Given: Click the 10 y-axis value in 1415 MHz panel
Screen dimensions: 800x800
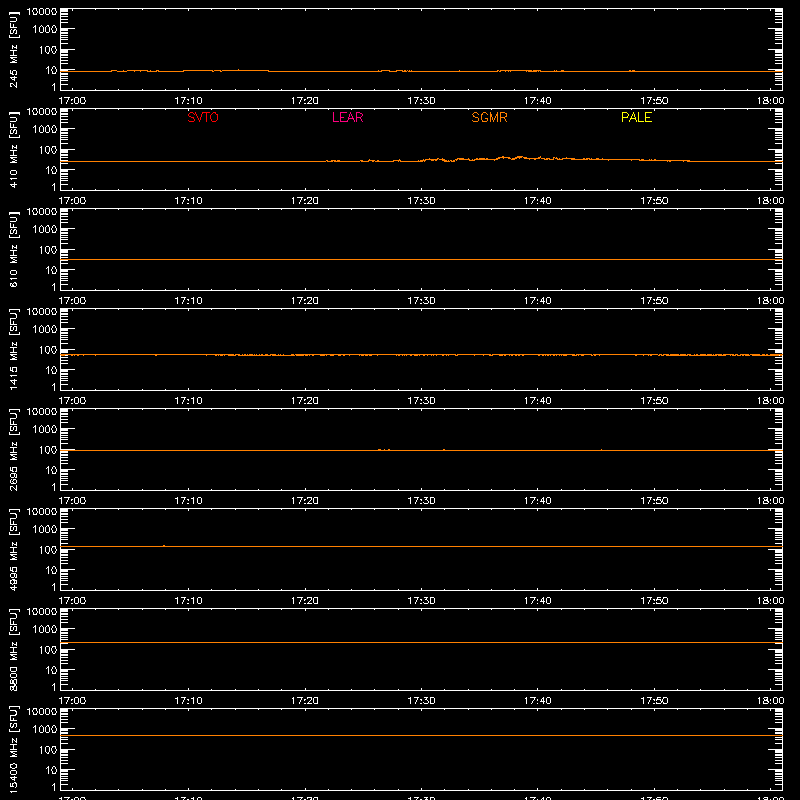Looking at the screenshot, I should coord(51,370).
